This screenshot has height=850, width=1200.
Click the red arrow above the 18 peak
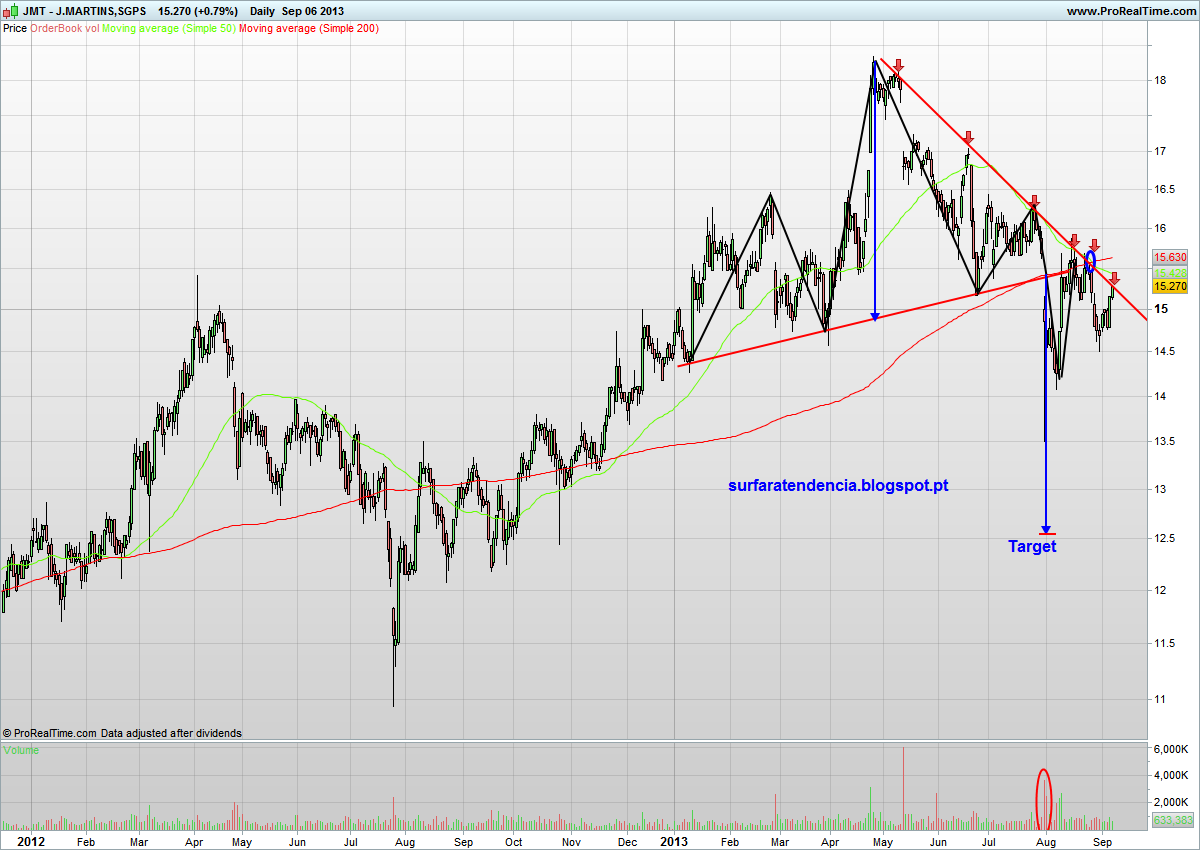[x=899, y=66]
